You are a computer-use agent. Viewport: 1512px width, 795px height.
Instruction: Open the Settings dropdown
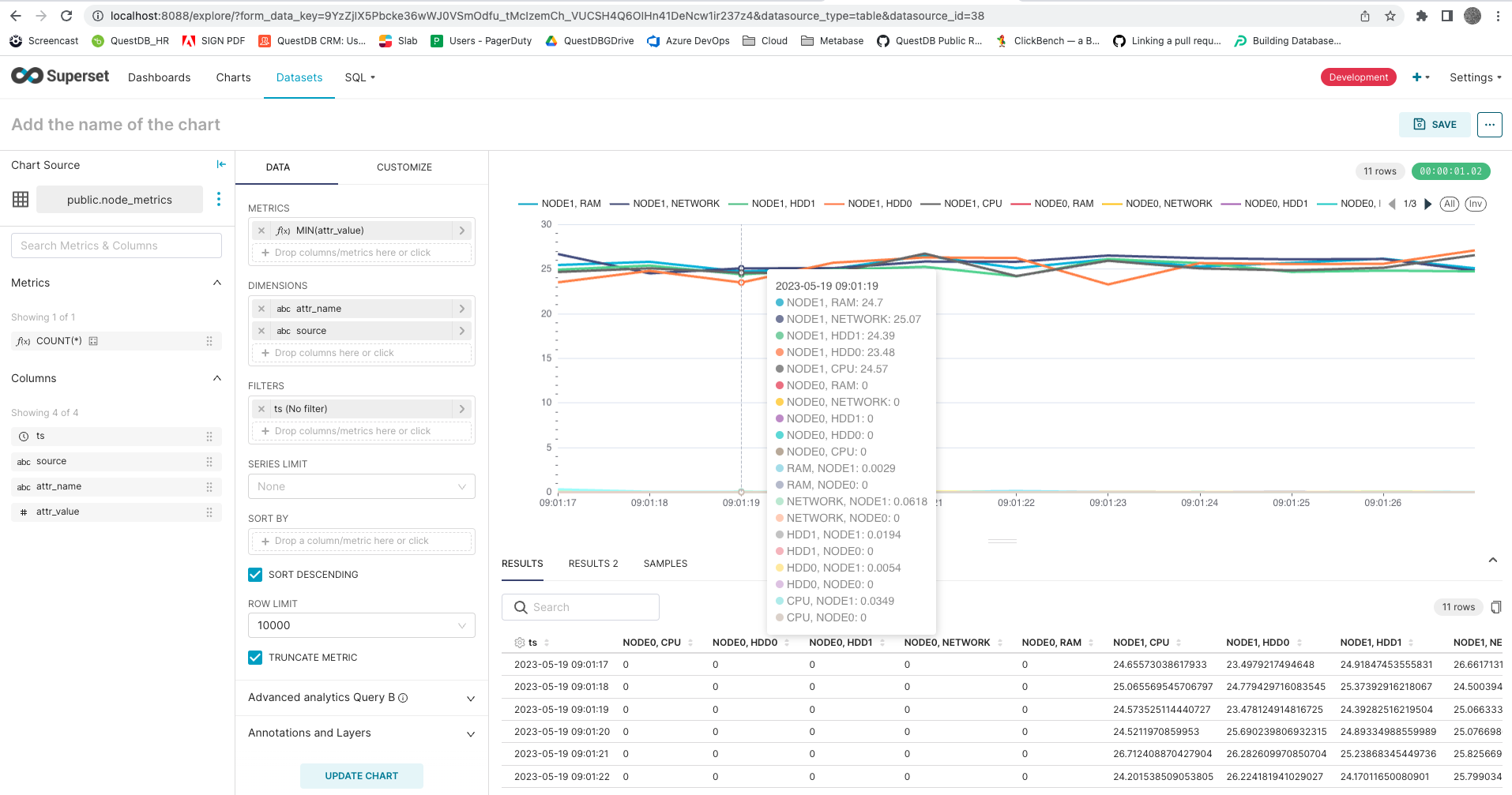coord(1475,77)
